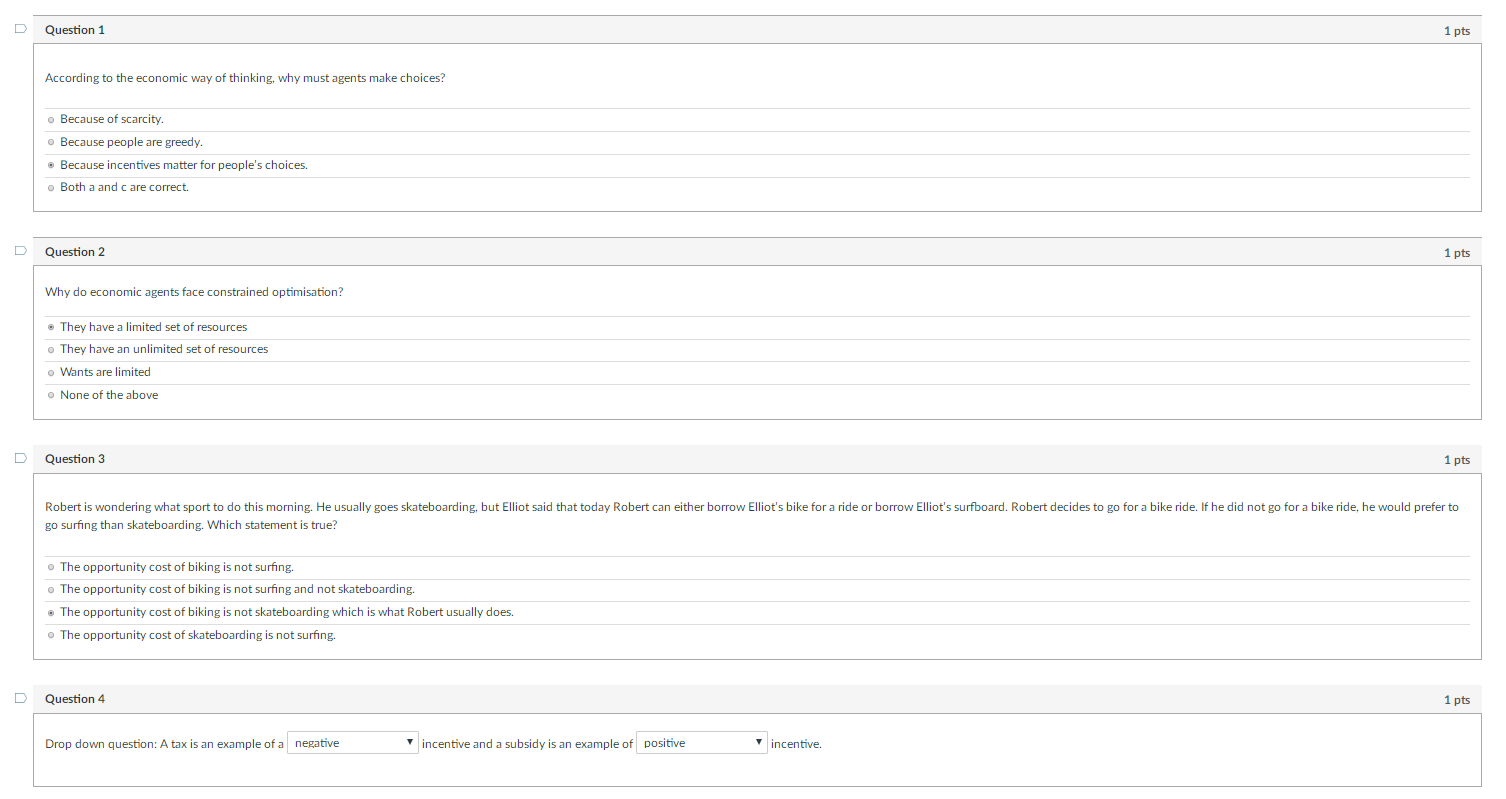Pick 'None of the above' in Question 2

[51, 396]
